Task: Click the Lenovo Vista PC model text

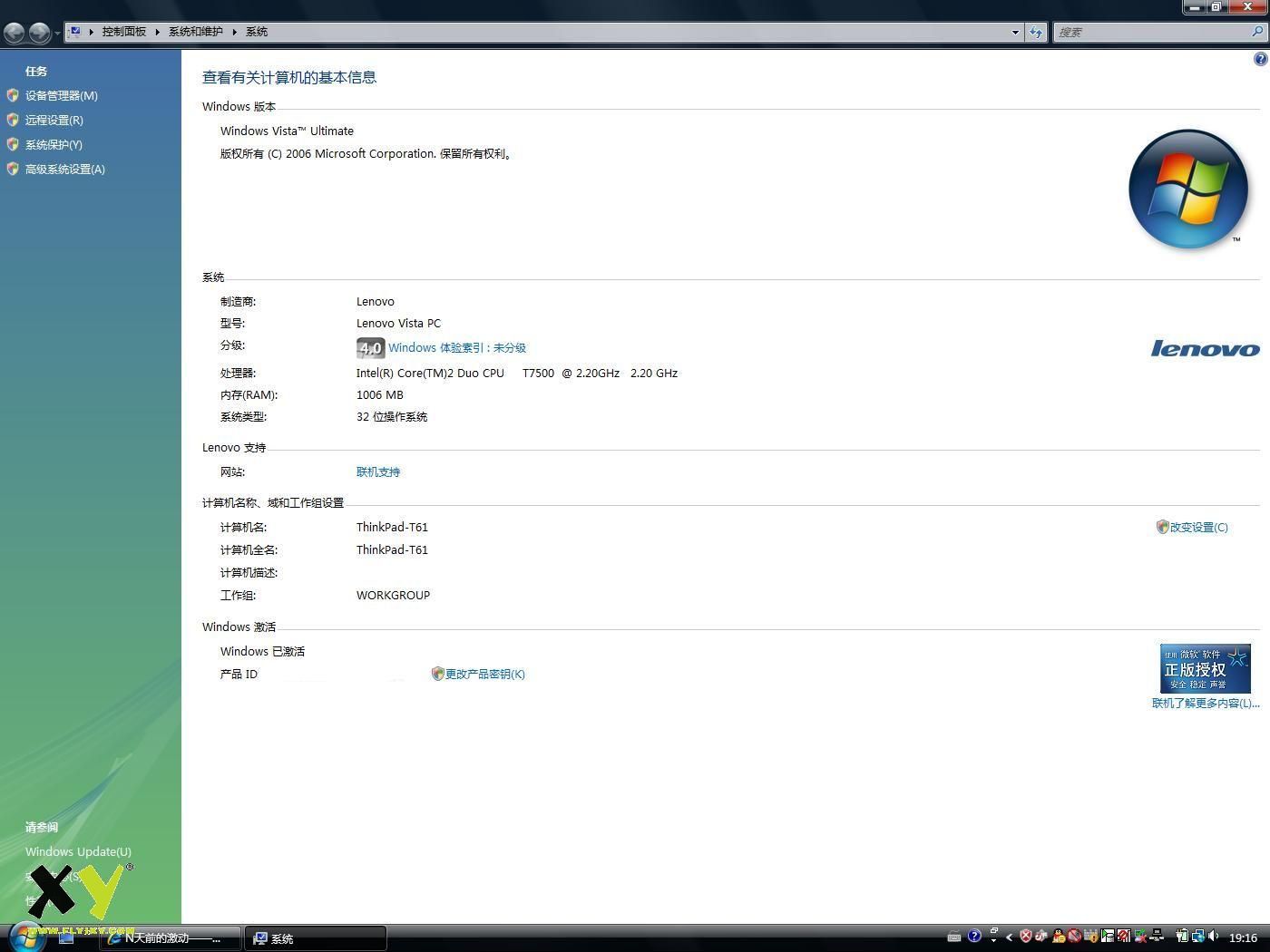Action: pos(398,323)
